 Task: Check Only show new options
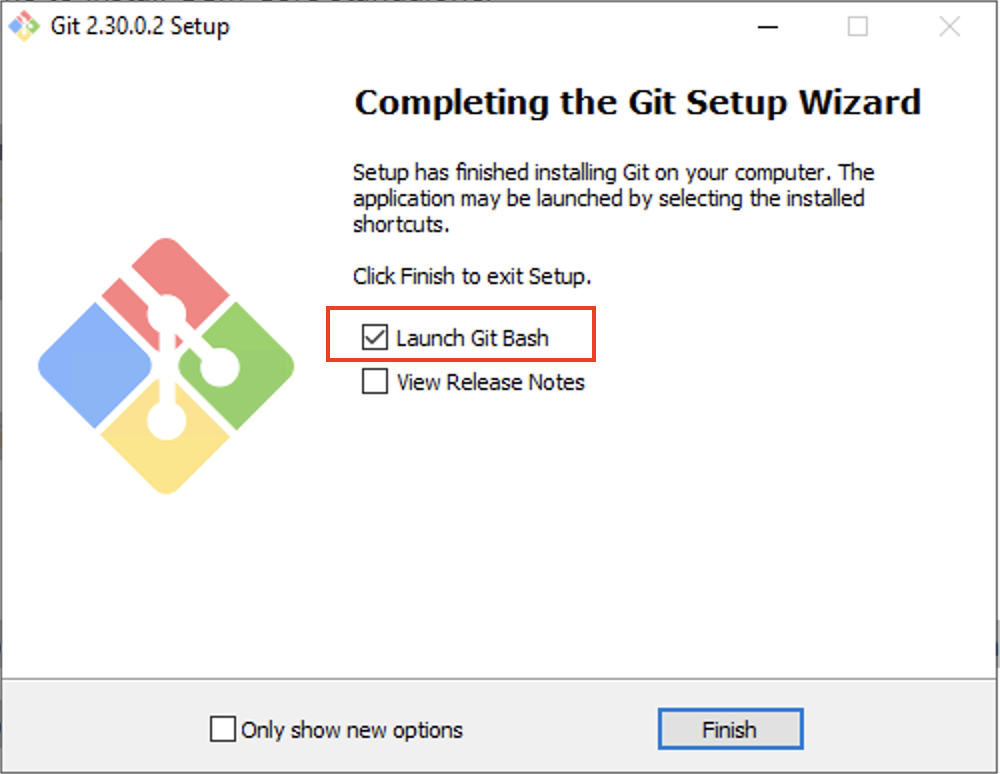coord(222,729)
